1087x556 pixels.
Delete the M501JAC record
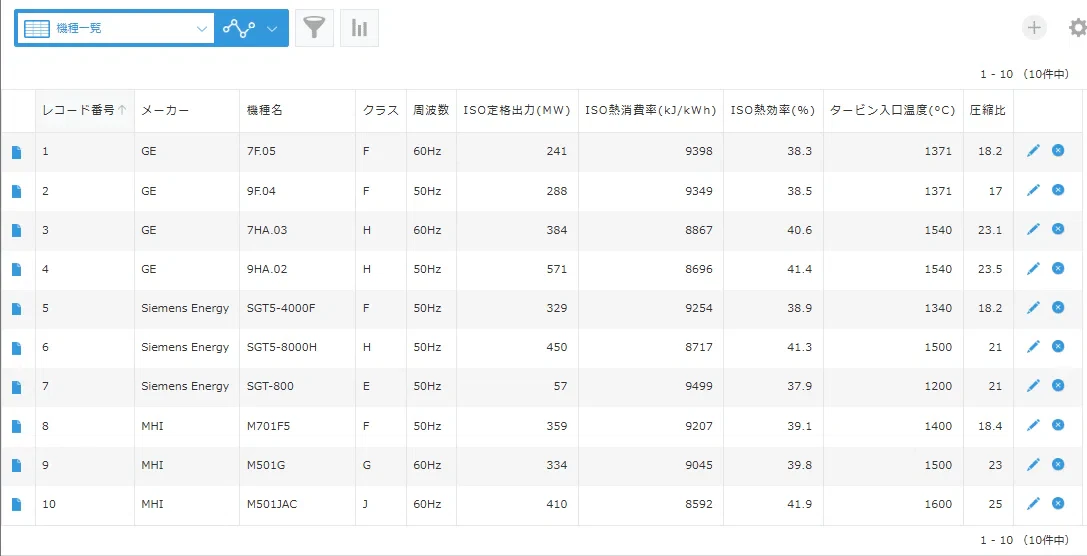[1058, 503]
